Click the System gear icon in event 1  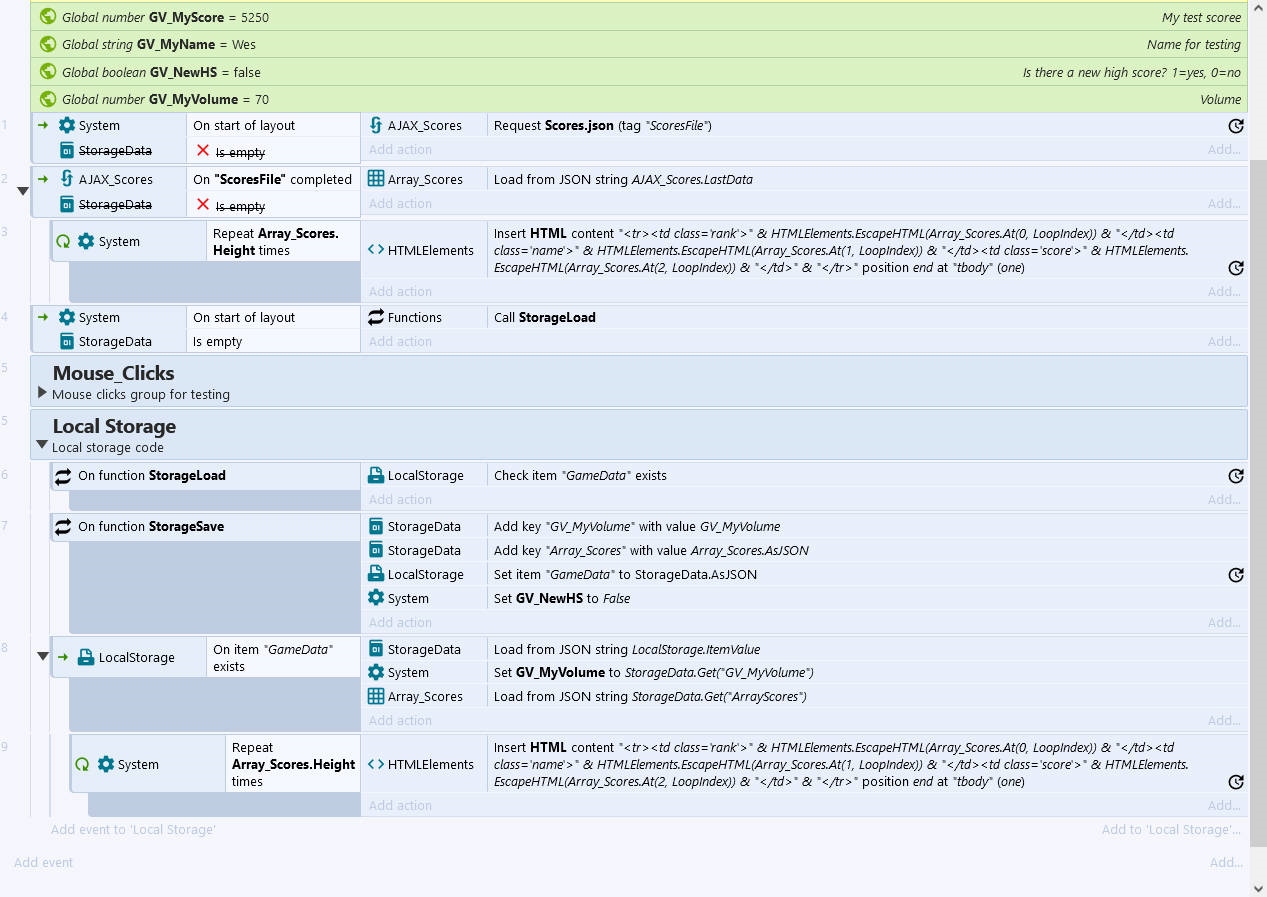pyautogui.click(x=67, y=125)
